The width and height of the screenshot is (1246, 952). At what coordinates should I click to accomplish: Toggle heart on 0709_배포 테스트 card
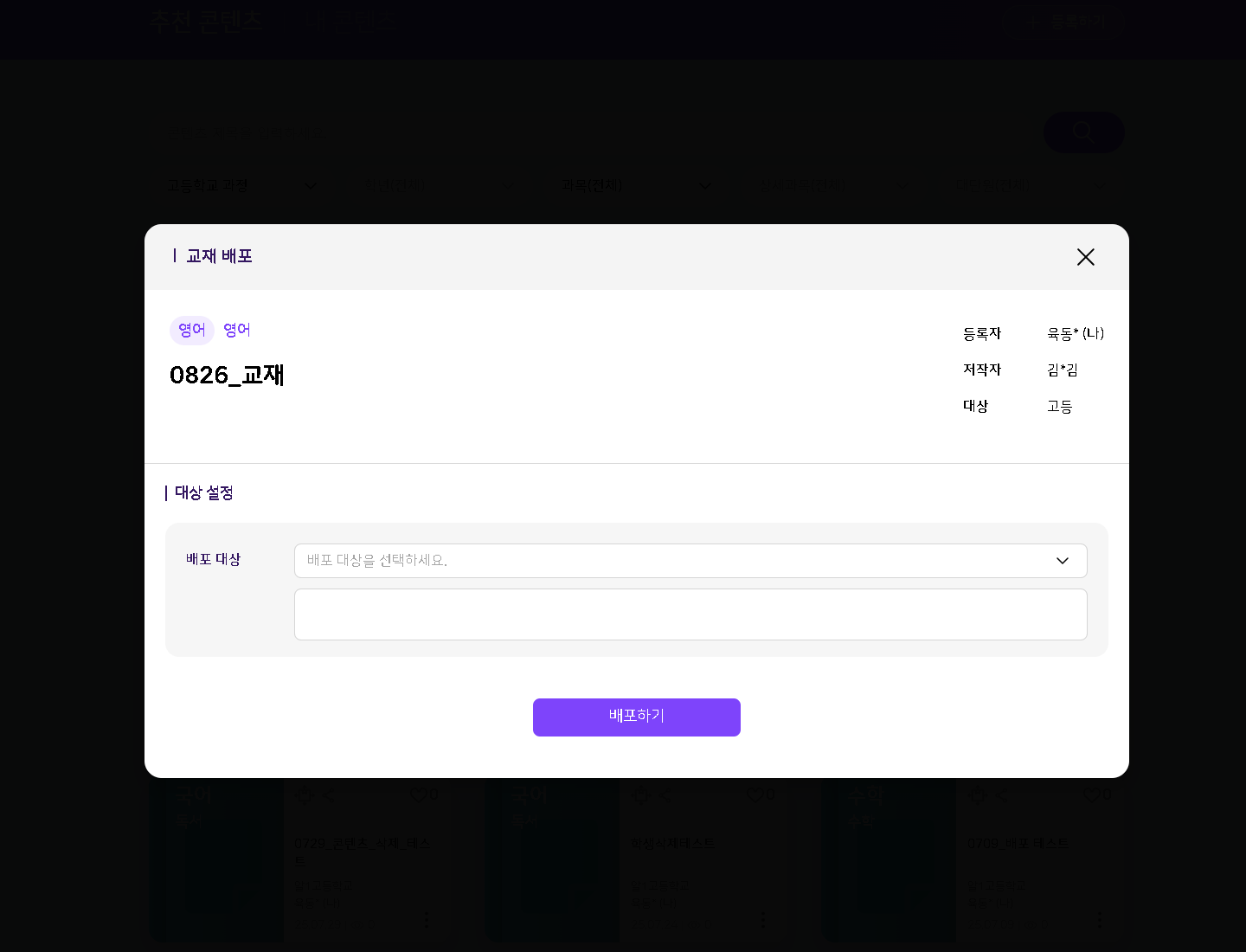1091,794
